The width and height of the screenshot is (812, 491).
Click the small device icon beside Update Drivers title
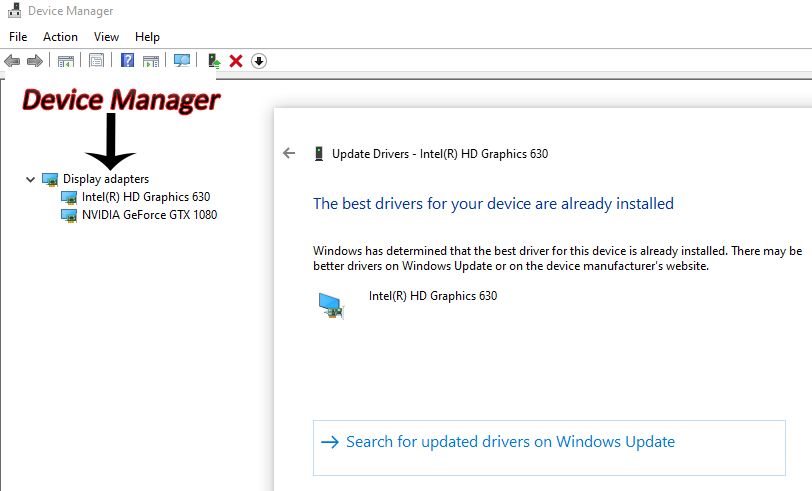(x=319, y=154)
